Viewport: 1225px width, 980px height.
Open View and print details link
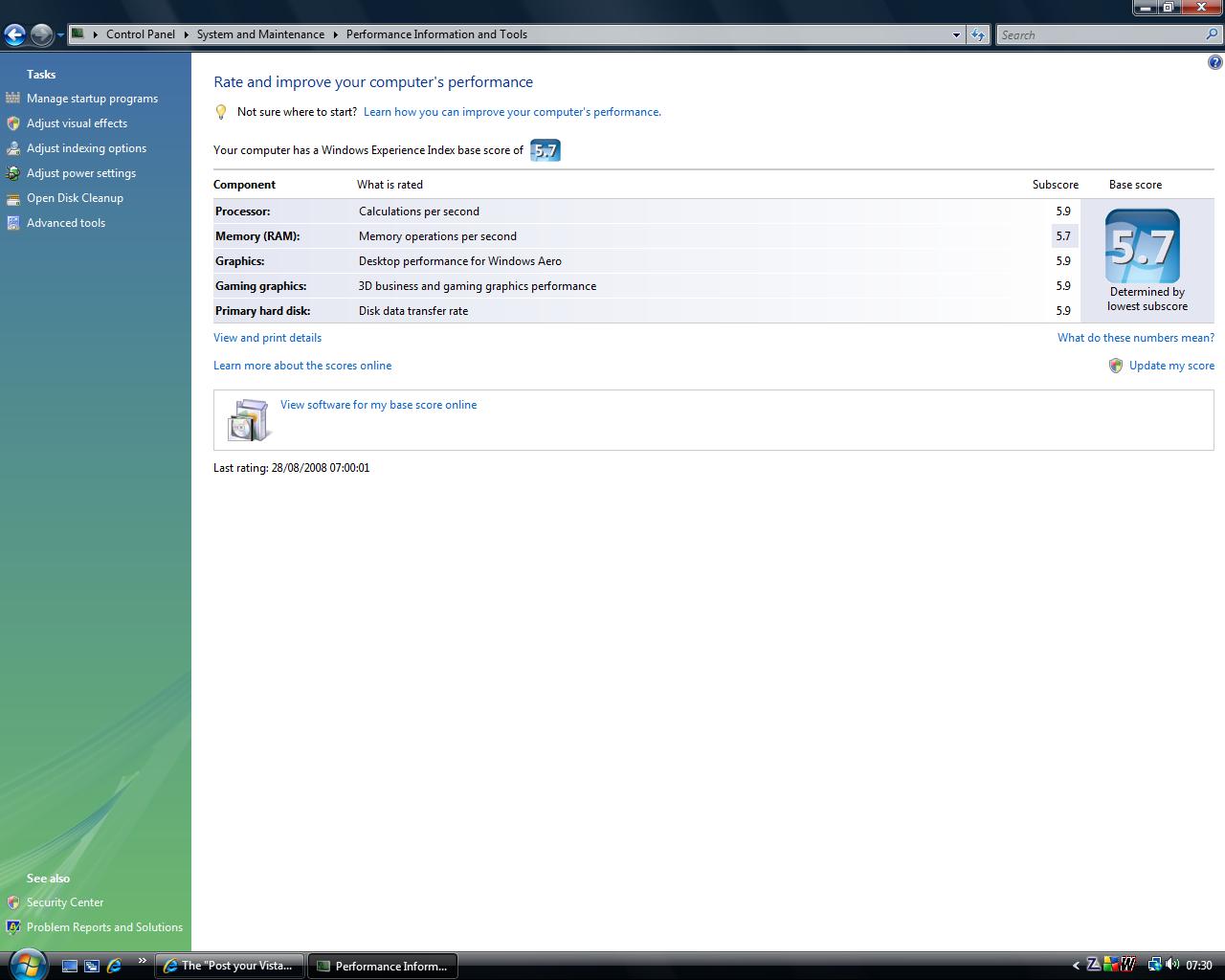tap(267, 338)
